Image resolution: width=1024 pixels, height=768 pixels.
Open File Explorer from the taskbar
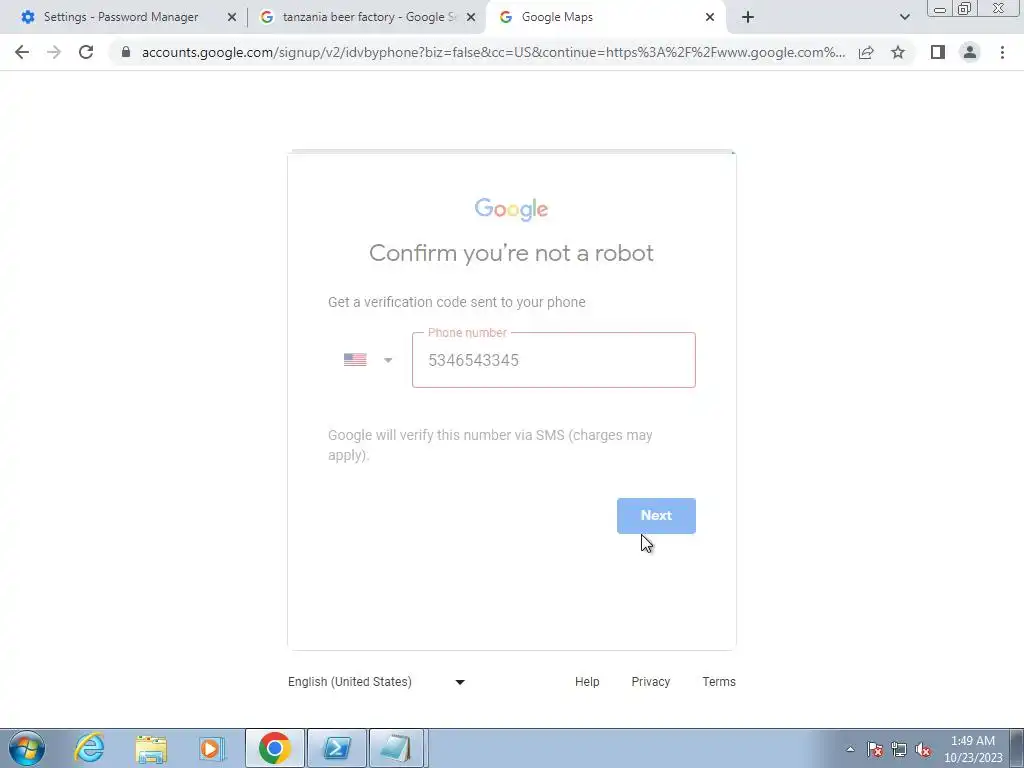click(x=151, y=748)
